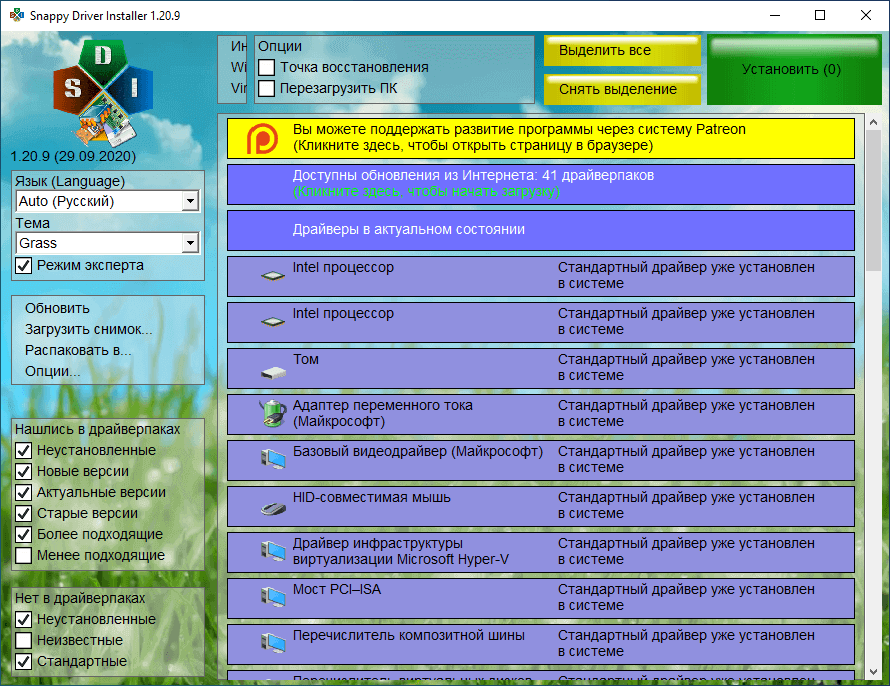This screenshot has height=686, width=890.
Task: Click the second Intel процессор chip icon
Action: click(273, 322)
